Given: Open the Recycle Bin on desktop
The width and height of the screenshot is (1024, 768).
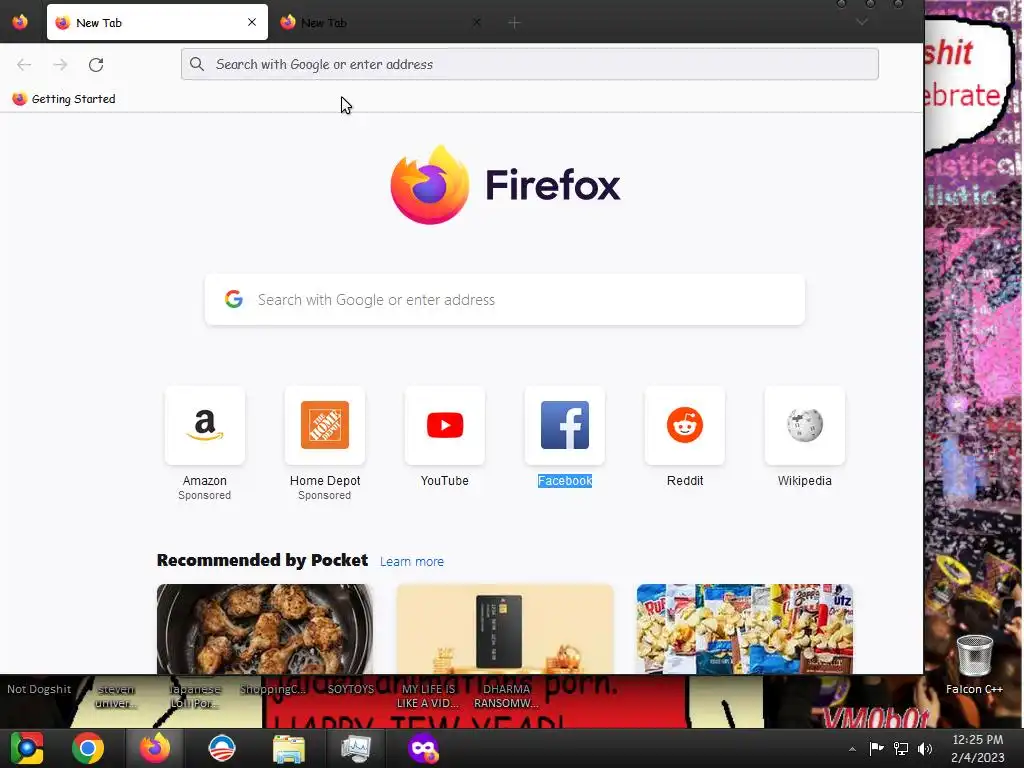Looking at the screenshot, I should (x=974, y=655).
